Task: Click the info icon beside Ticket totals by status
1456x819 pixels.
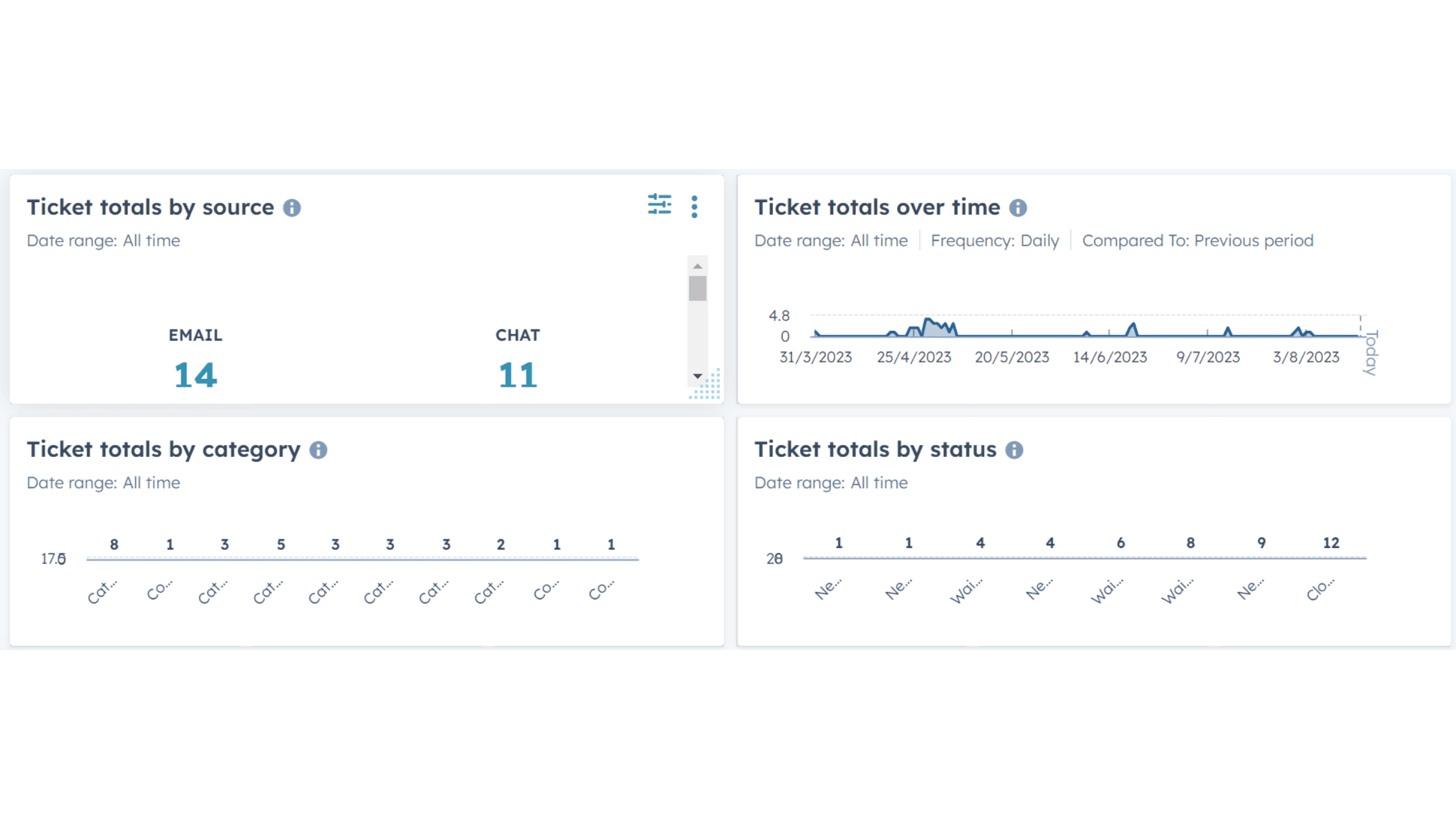Action: pos(1014,450)
